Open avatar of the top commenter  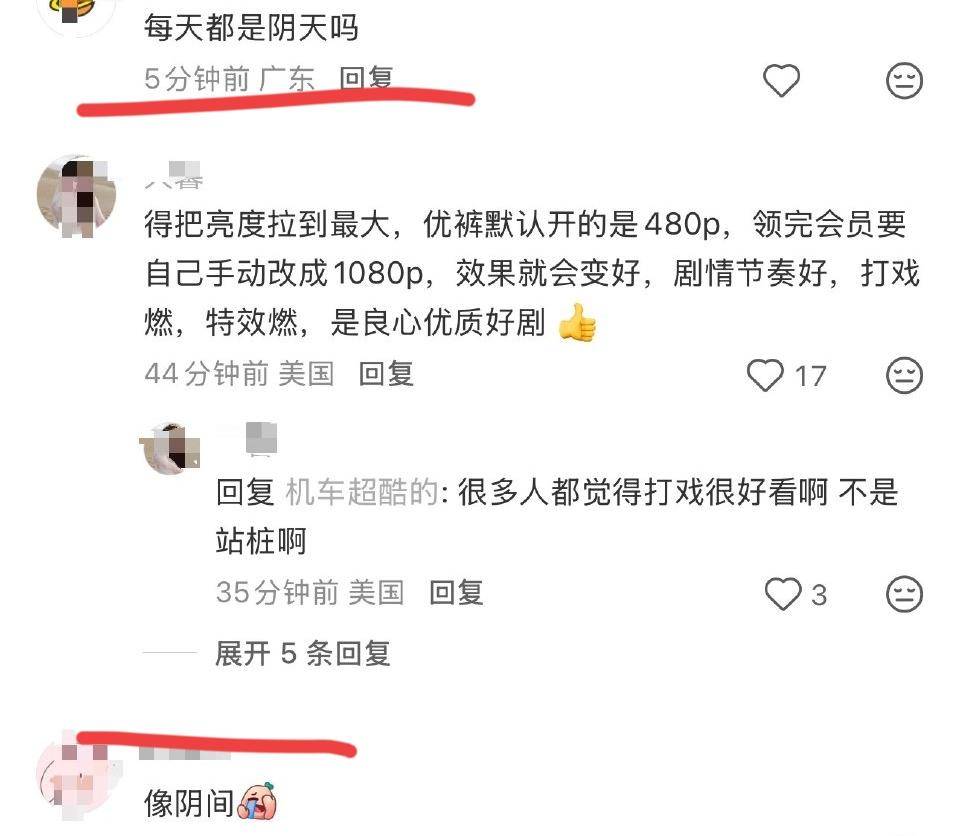click(x=77, y=13)
